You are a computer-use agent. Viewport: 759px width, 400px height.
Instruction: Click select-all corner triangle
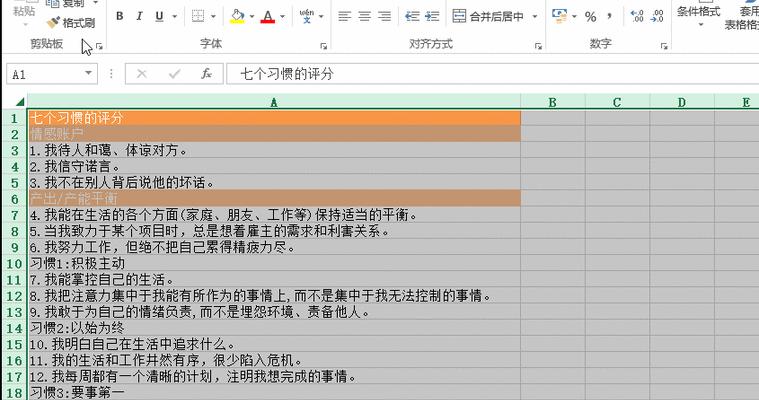(19, 102)
